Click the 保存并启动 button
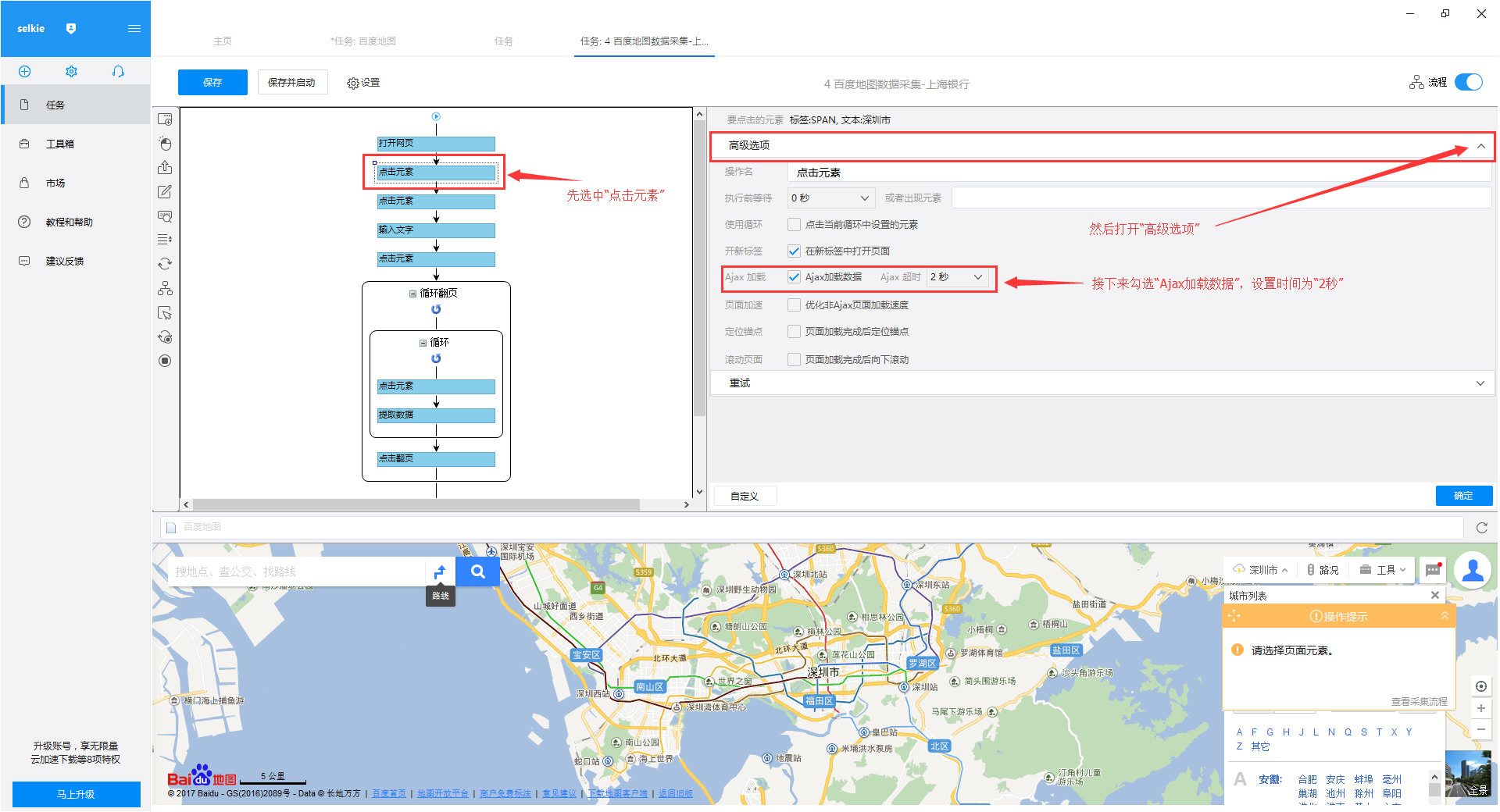 tap(292, 82)
